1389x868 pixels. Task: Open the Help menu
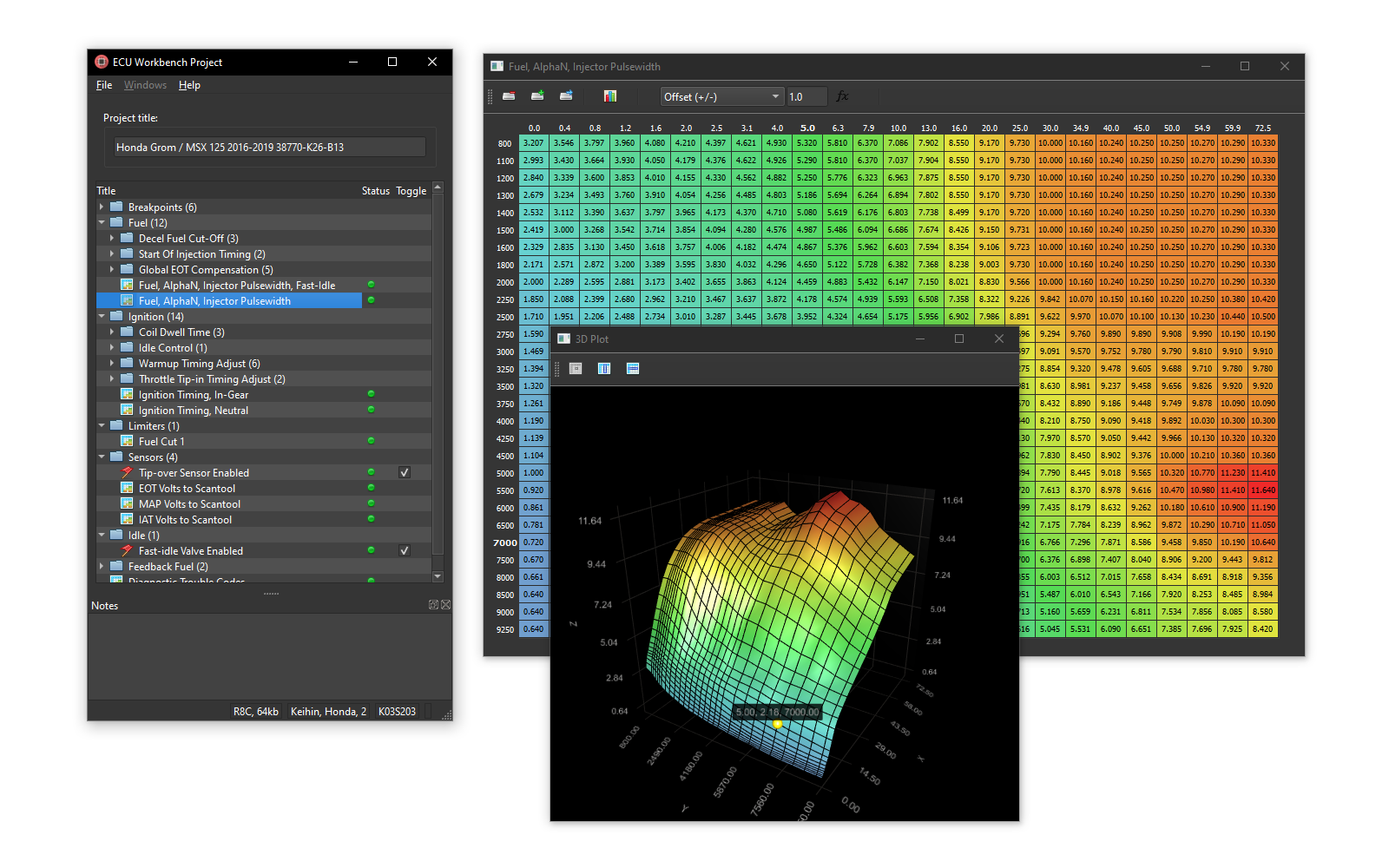[x=189, y=85]
